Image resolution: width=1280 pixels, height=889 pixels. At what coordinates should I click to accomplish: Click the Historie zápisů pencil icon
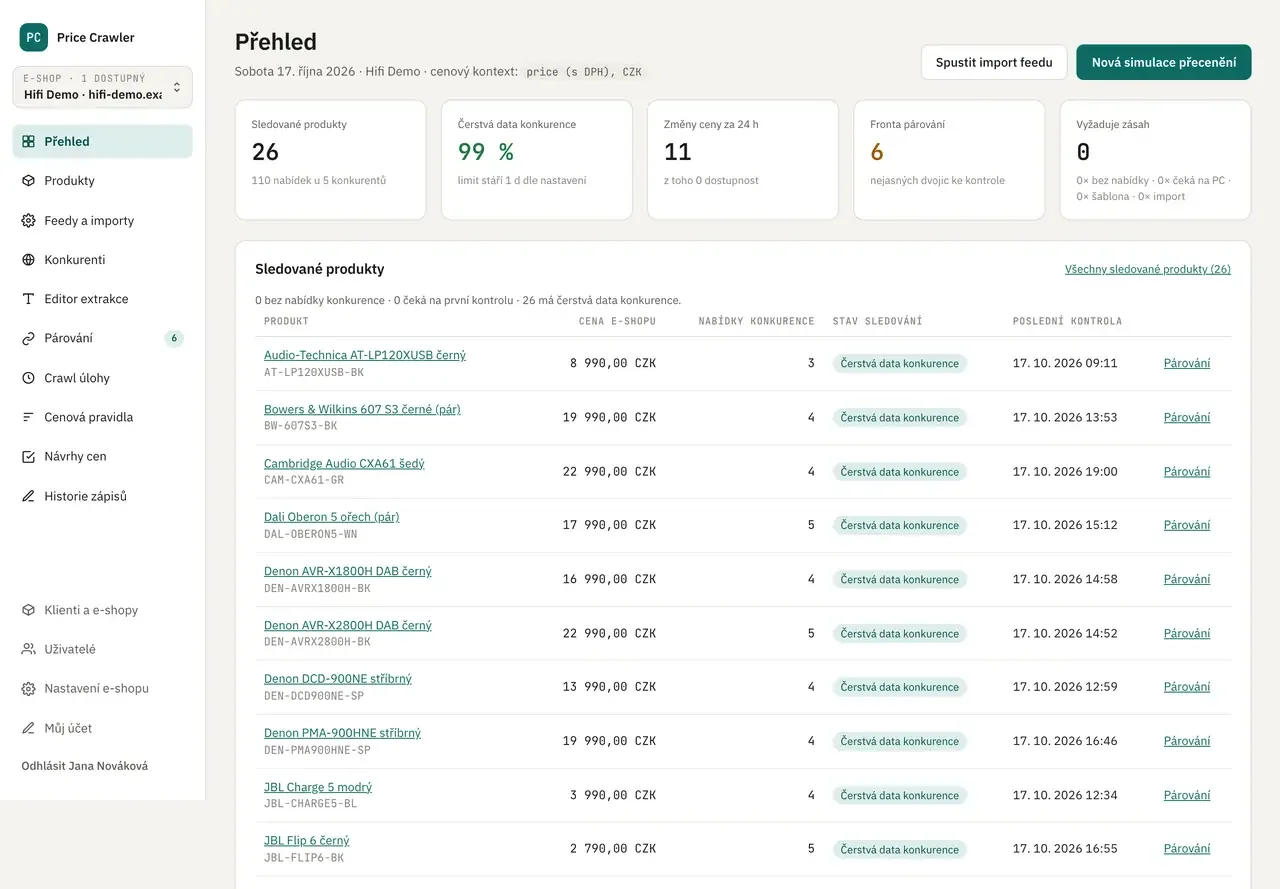(28, 496)
